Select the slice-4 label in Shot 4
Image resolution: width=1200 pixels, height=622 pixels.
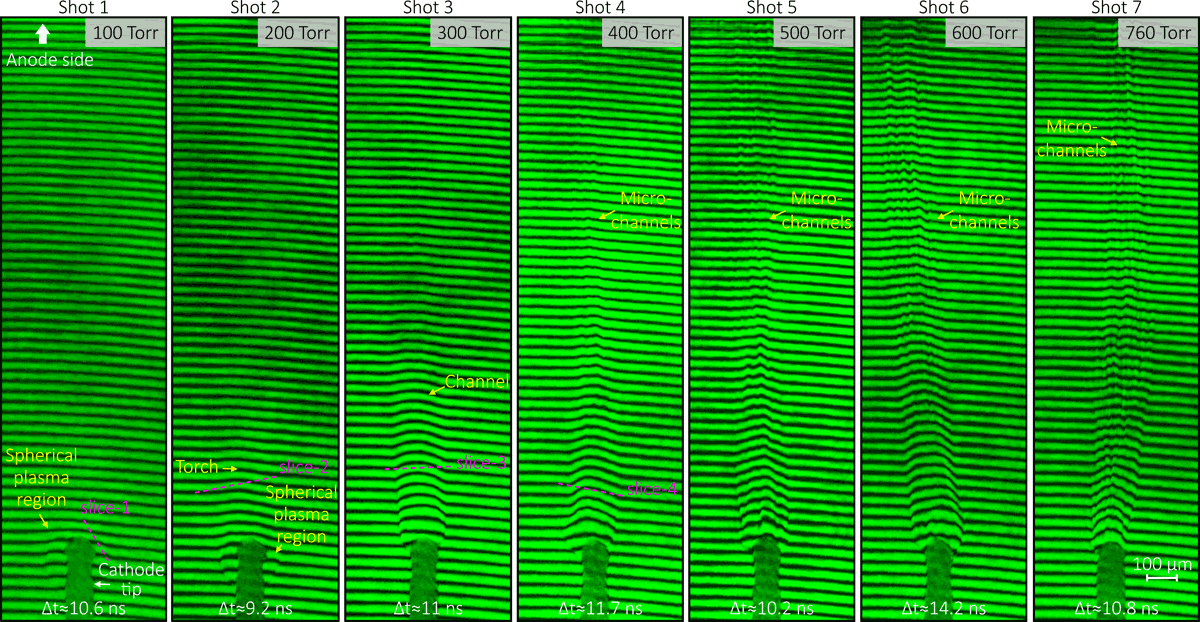click(x=652, y=488)
